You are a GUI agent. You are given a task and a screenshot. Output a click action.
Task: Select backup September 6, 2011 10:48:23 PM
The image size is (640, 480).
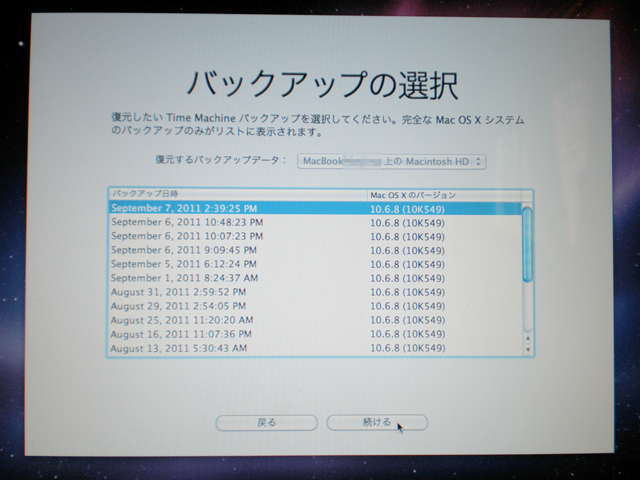pyautogui.click(x=315, y=222)
